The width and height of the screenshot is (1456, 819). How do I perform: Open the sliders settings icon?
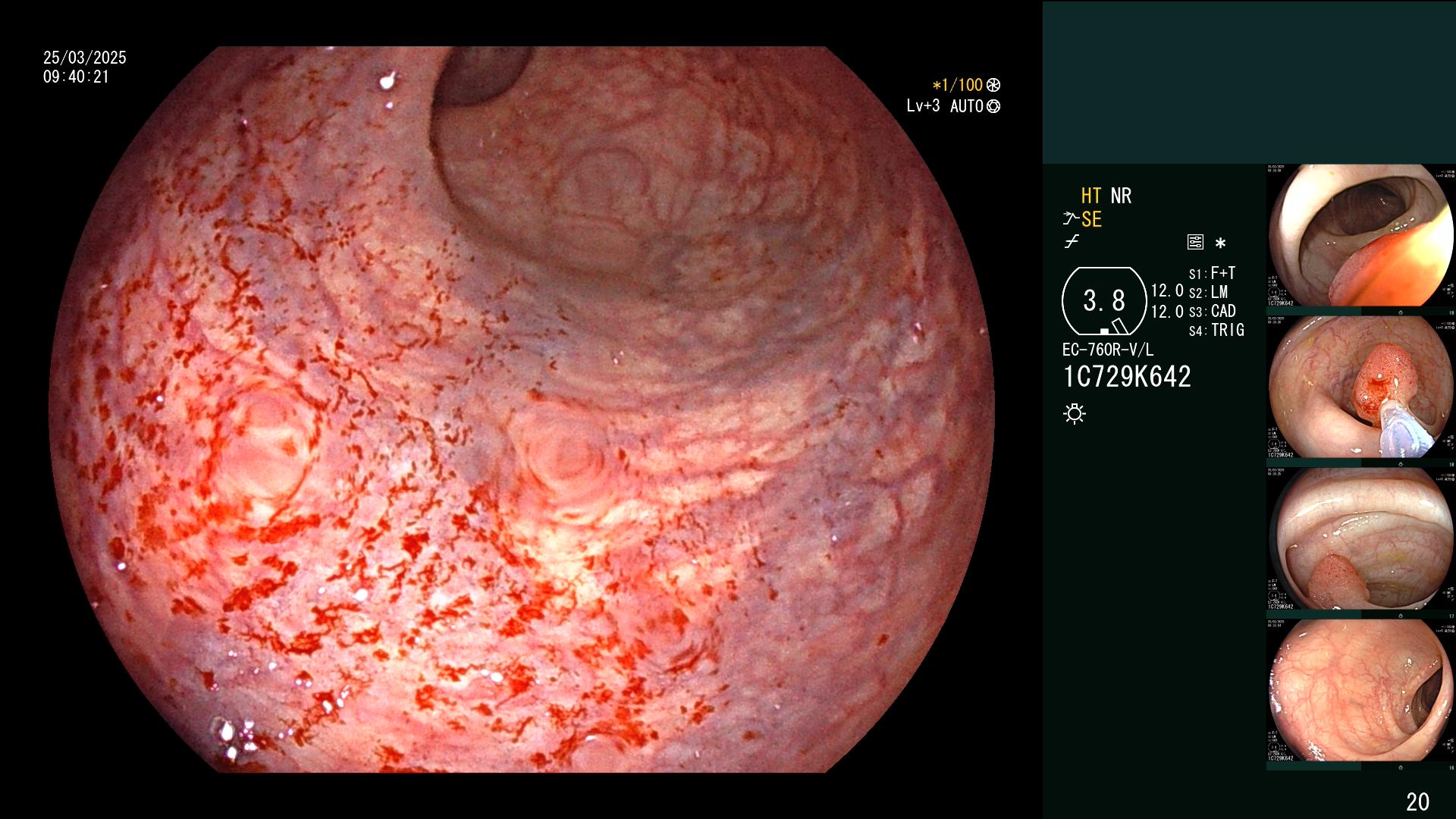[x=1195, y=243]
